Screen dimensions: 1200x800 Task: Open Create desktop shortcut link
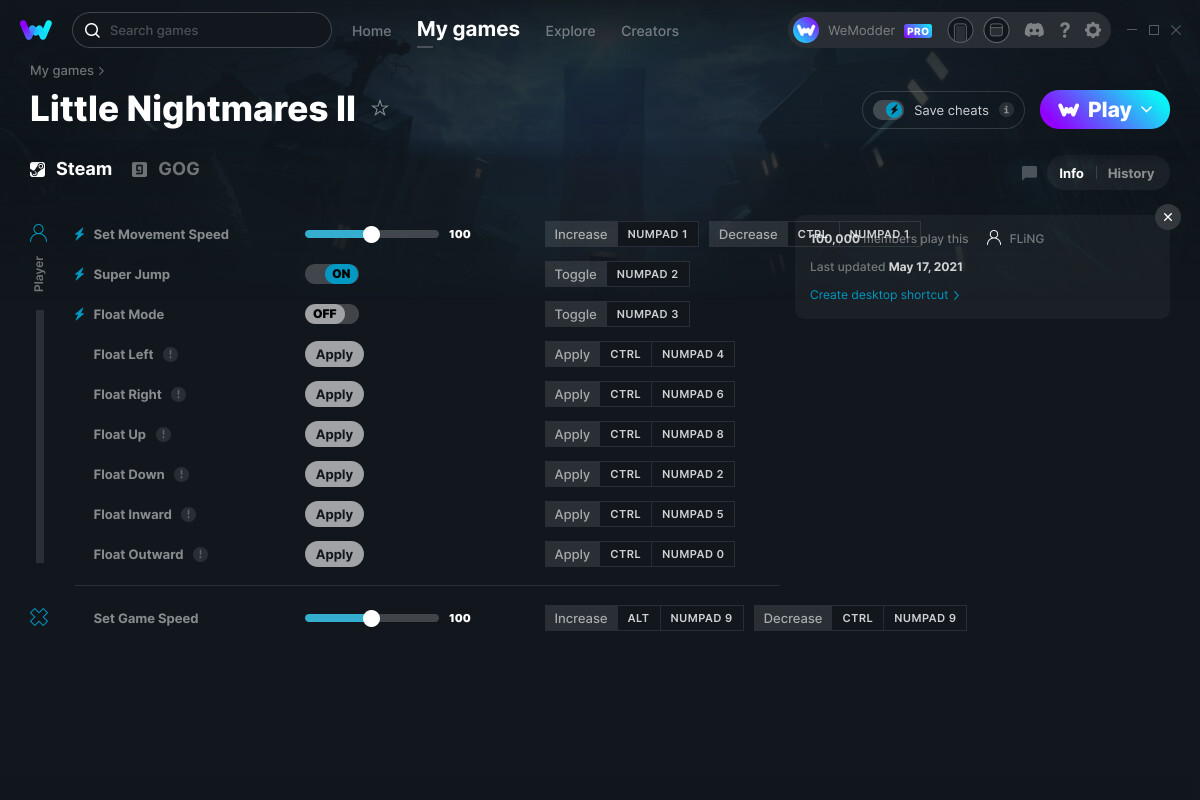click(x=885, y=295)
